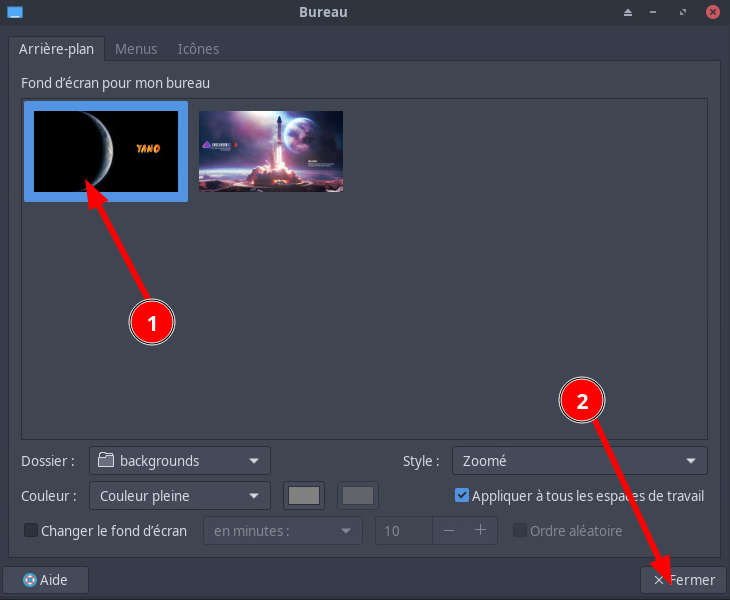Viewport: 730px width, 600px height.
Task: Expand the Style 'Zoomé' dropdown
Action: [579, 461]
